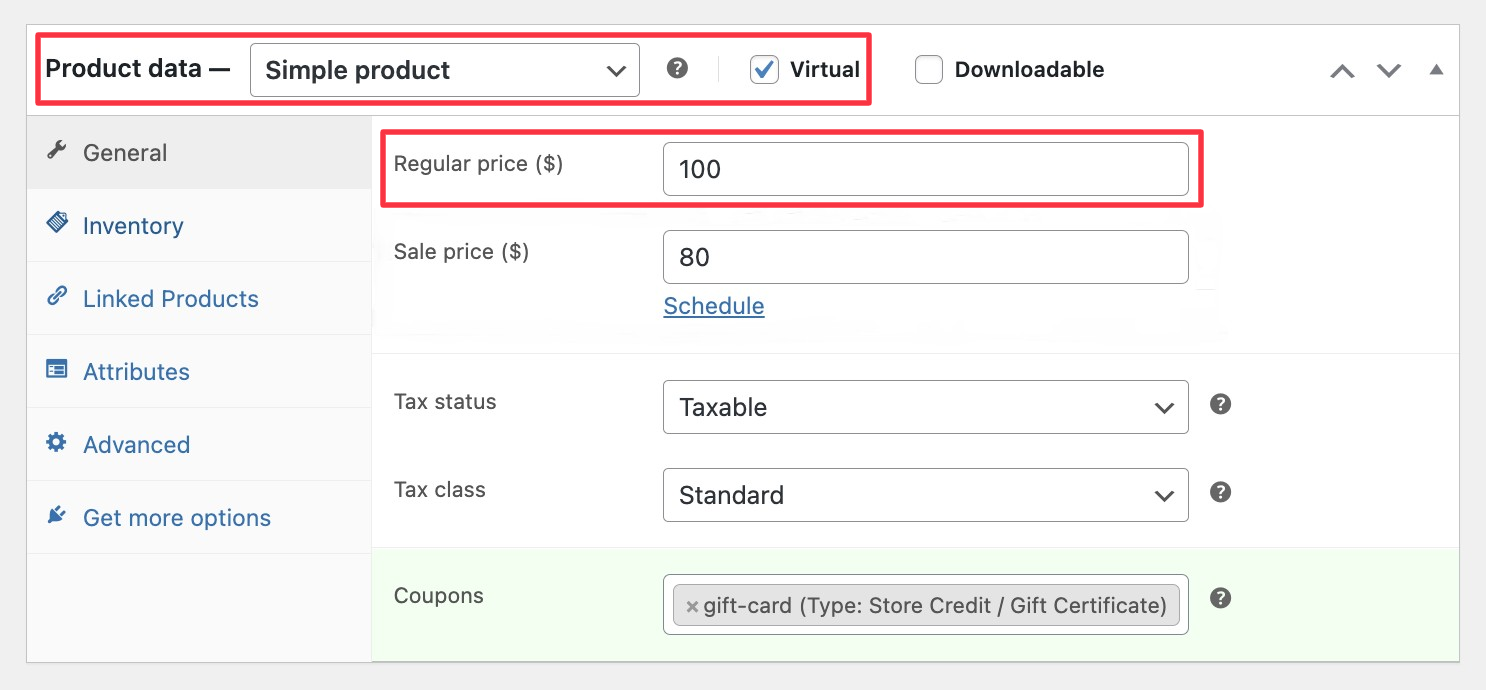Click the Tax class help icon
This screenshot has width=1486, height=690.
(1220, 492)
